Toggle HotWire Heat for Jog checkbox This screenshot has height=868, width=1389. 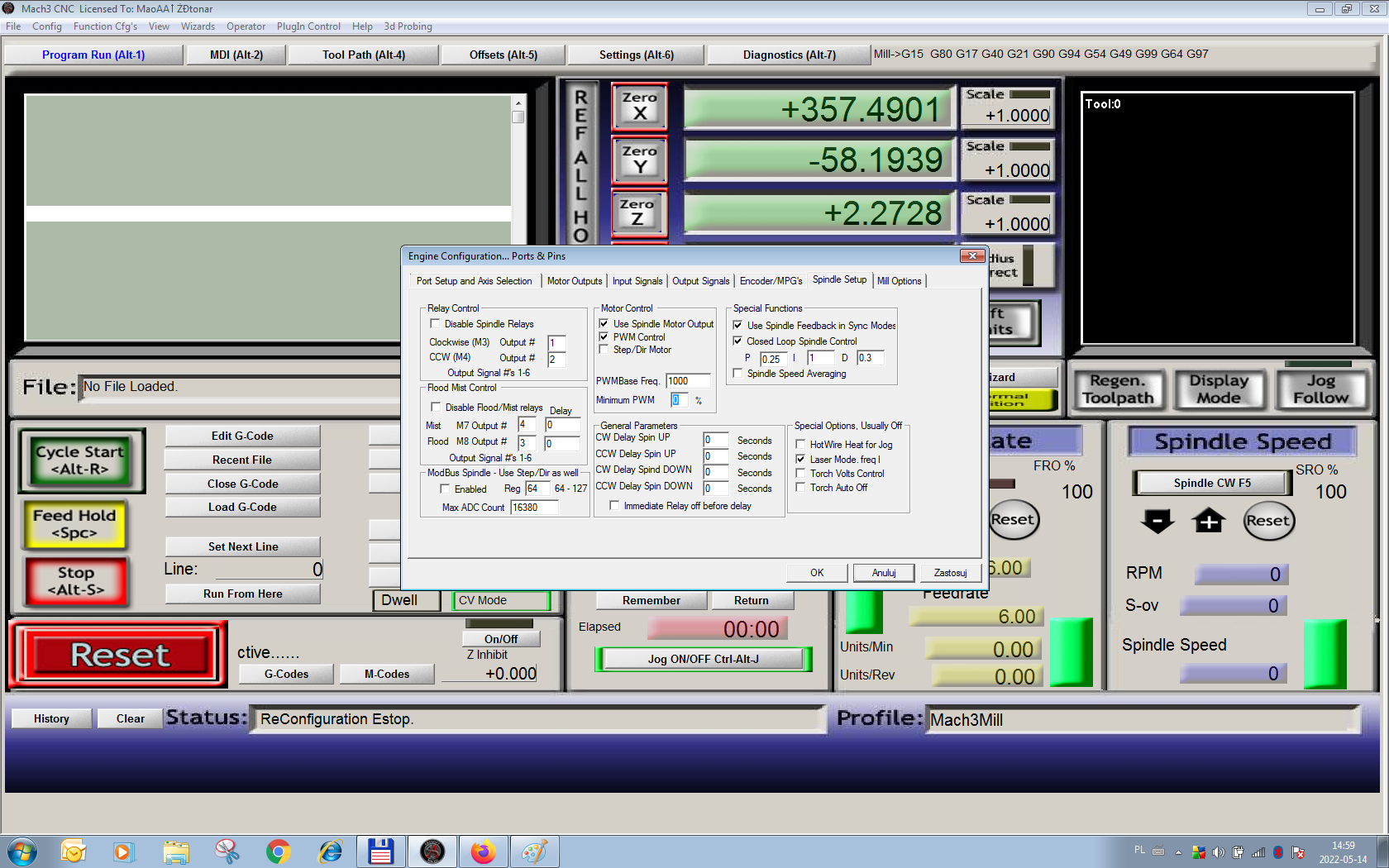coord(800,445)
